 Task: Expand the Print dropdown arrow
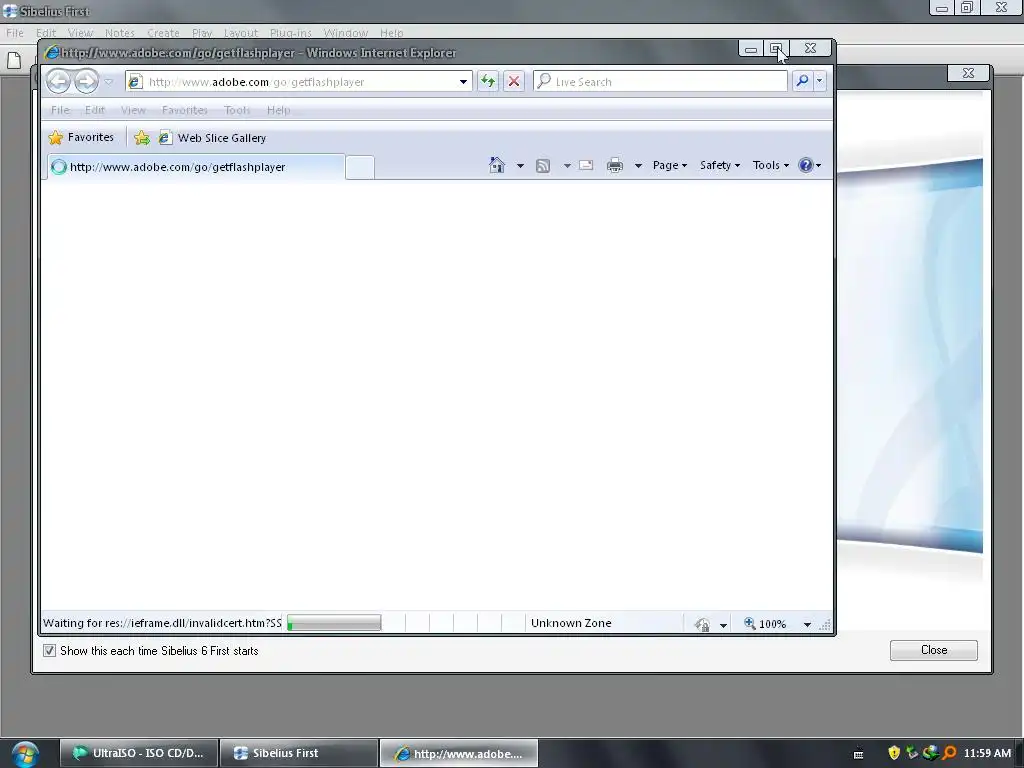pos(638,166)
